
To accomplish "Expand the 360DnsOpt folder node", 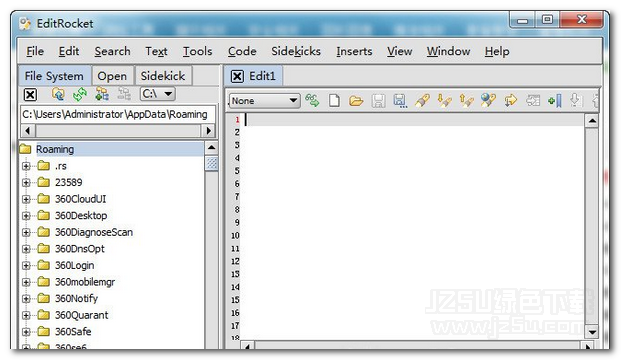I will (x=26, y=249).
